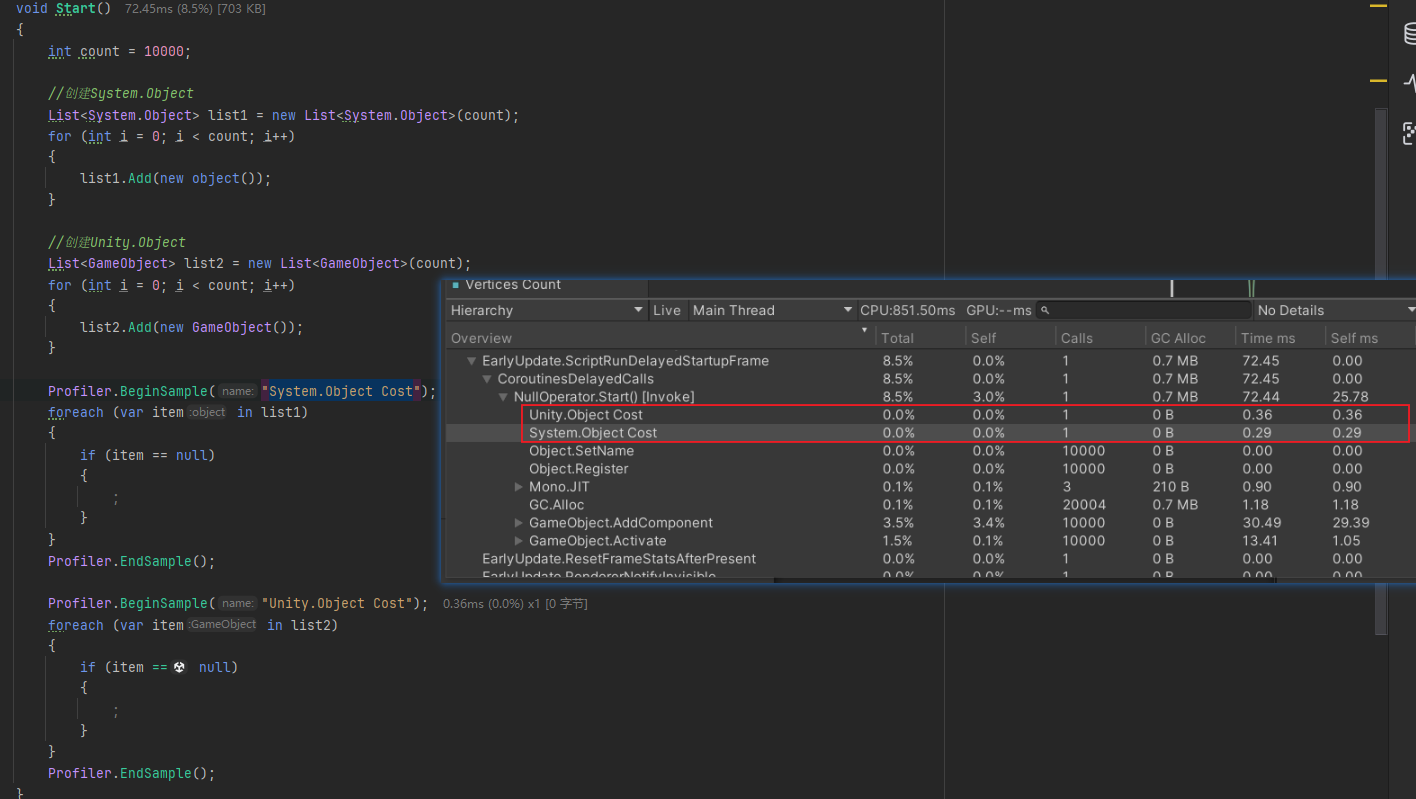Expand the GameObject.AddComponent node
1416x799 pixels.
point(518,523)
